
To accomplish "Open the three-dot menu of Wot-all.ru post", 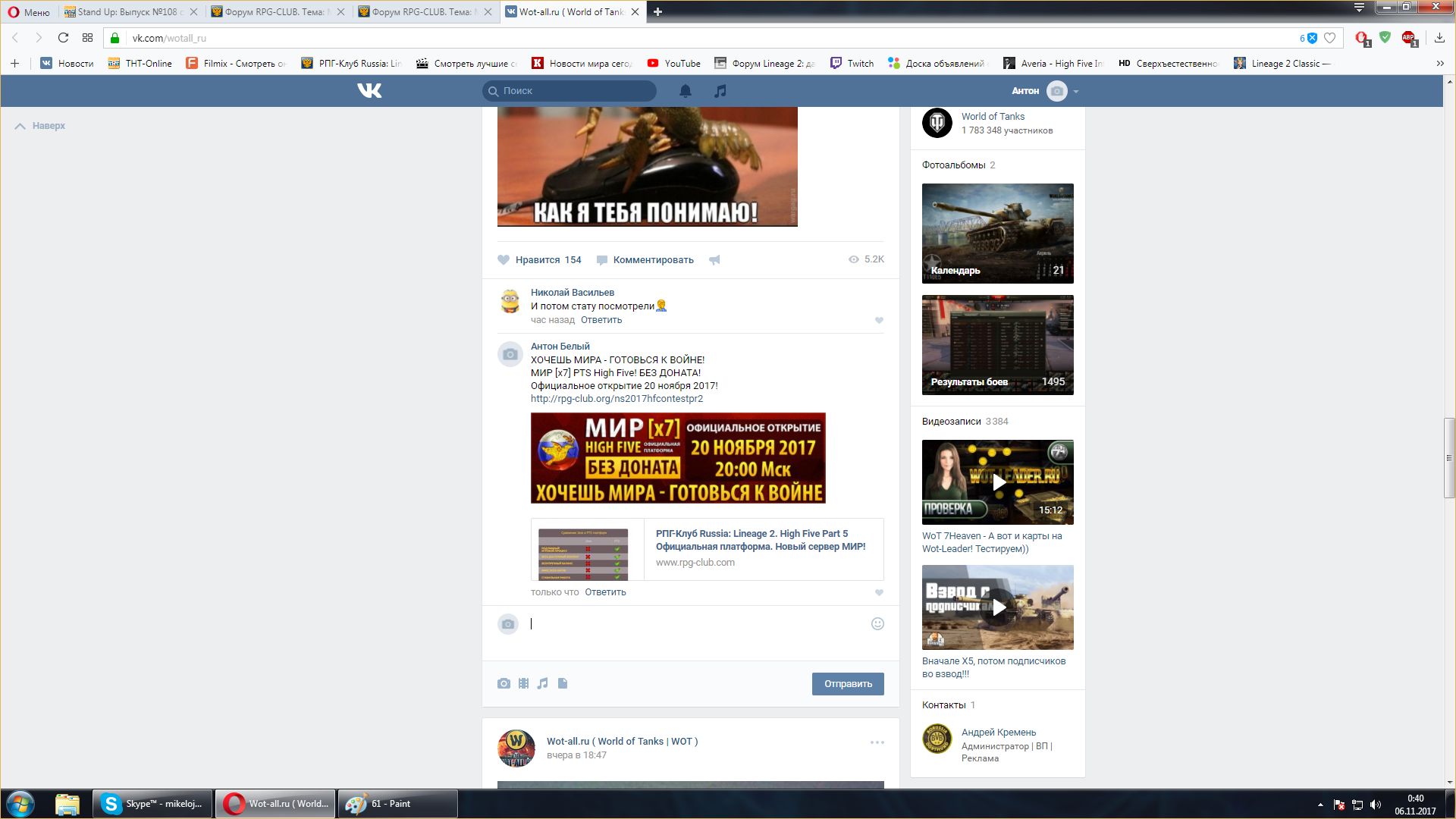I will 877,742.
